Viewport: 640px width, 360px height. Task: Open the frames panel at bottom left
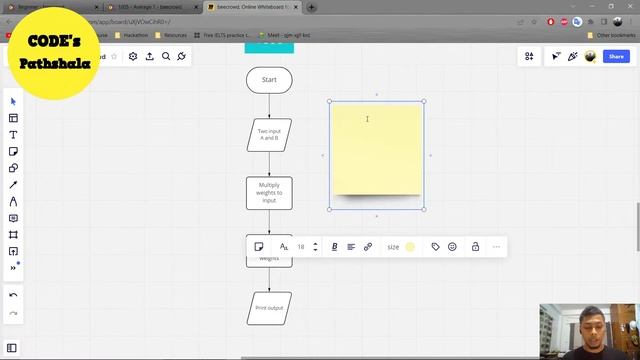tap(12, 348)
